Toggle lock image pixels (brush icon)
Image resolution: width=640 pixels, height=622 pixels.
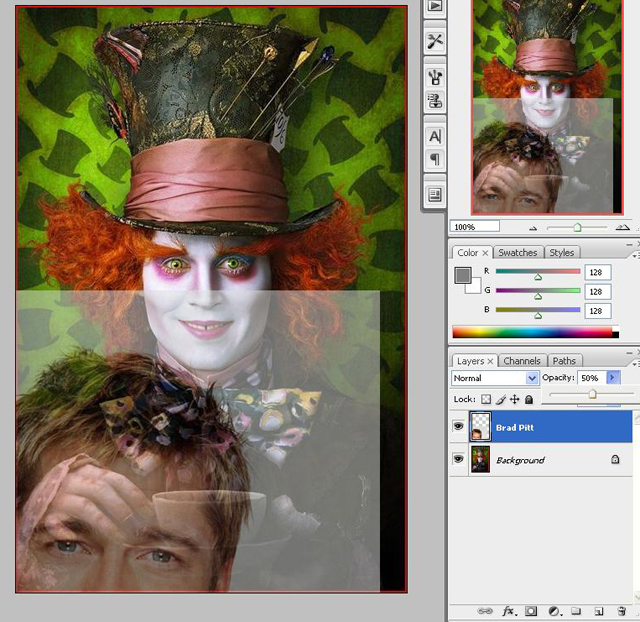501,399
